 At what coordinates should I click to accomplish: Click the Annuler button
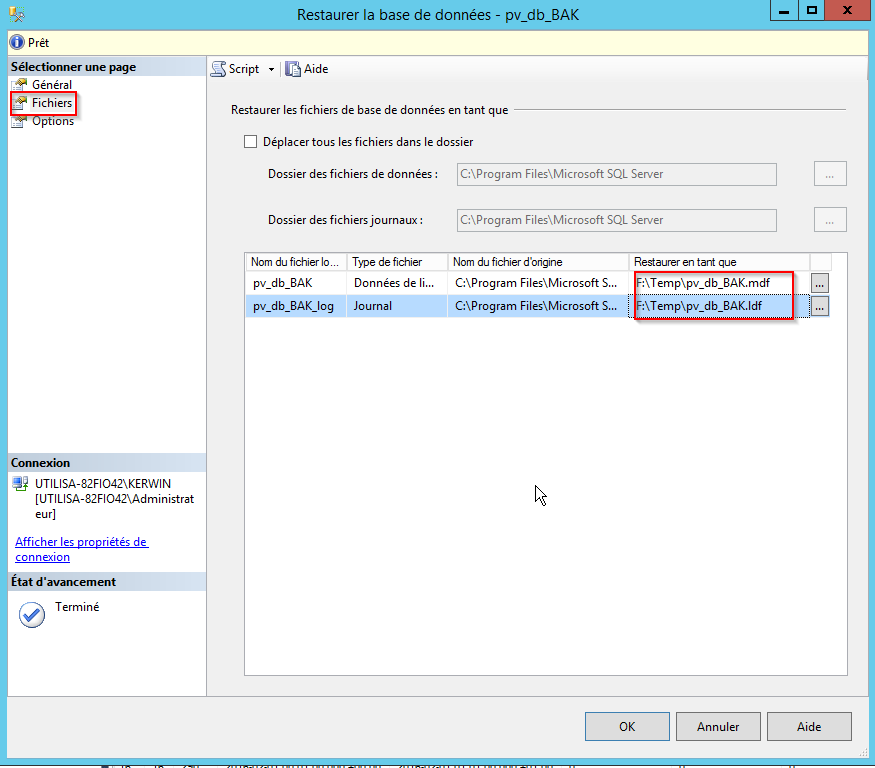718,727
